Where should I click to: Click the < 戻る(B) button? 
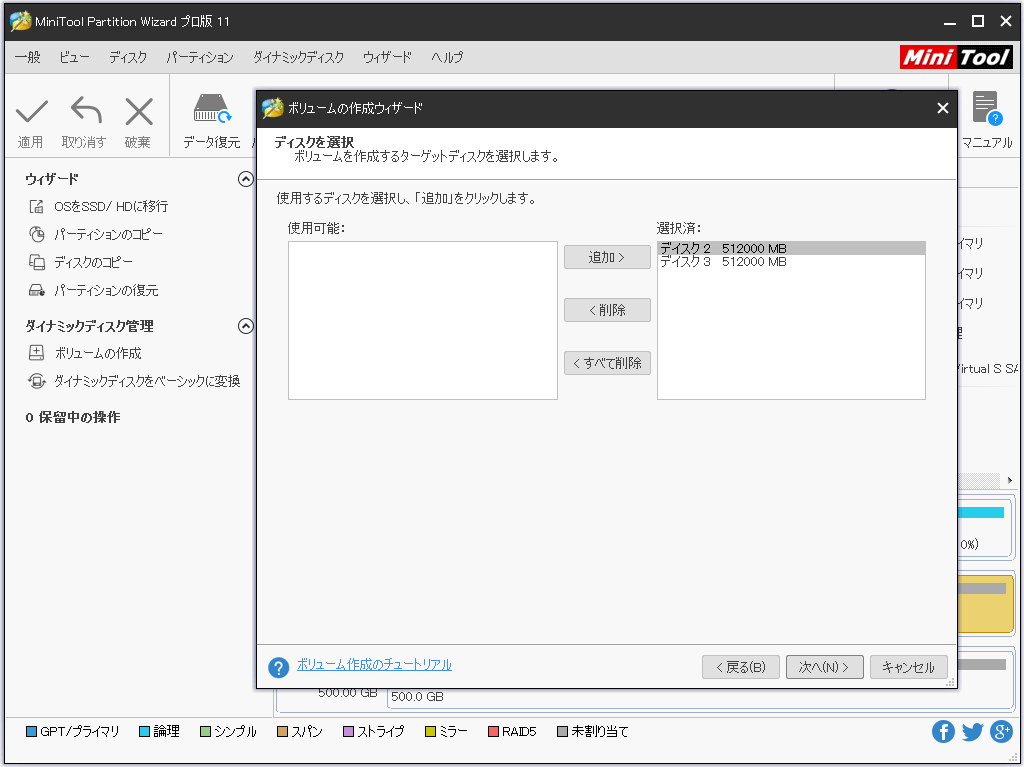[741, 667]
